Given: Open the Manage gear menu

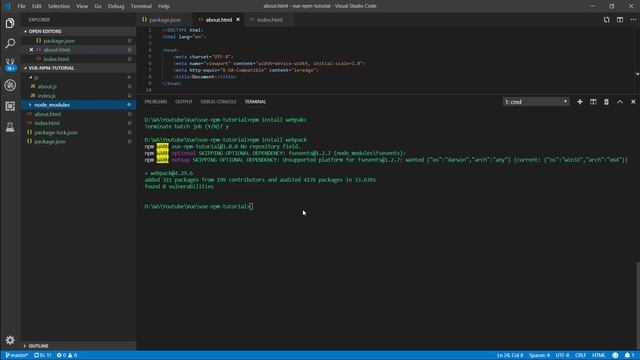Looking at the screenshot, I should pos(10,340).
